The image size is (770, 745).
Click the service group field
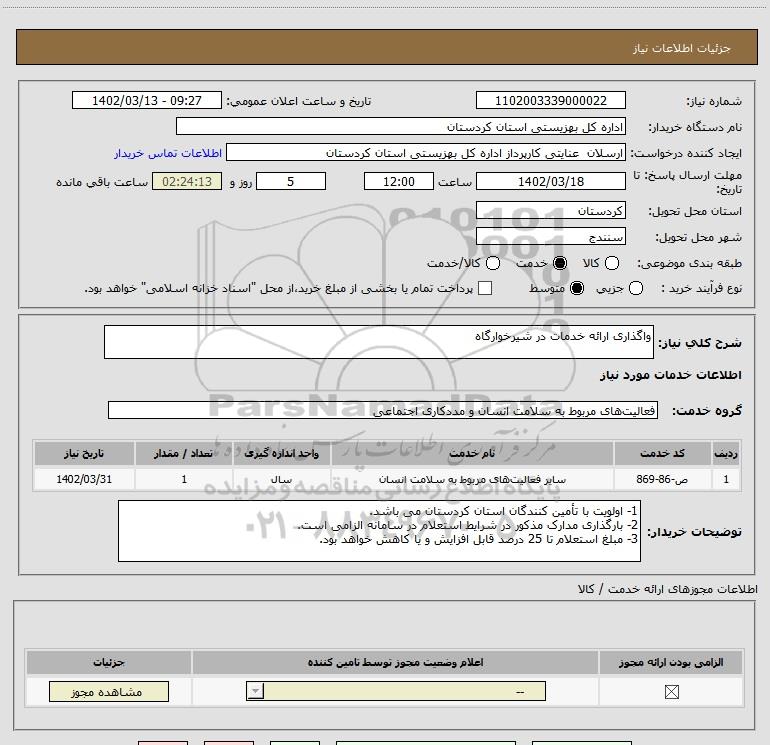tap(383, 410)
